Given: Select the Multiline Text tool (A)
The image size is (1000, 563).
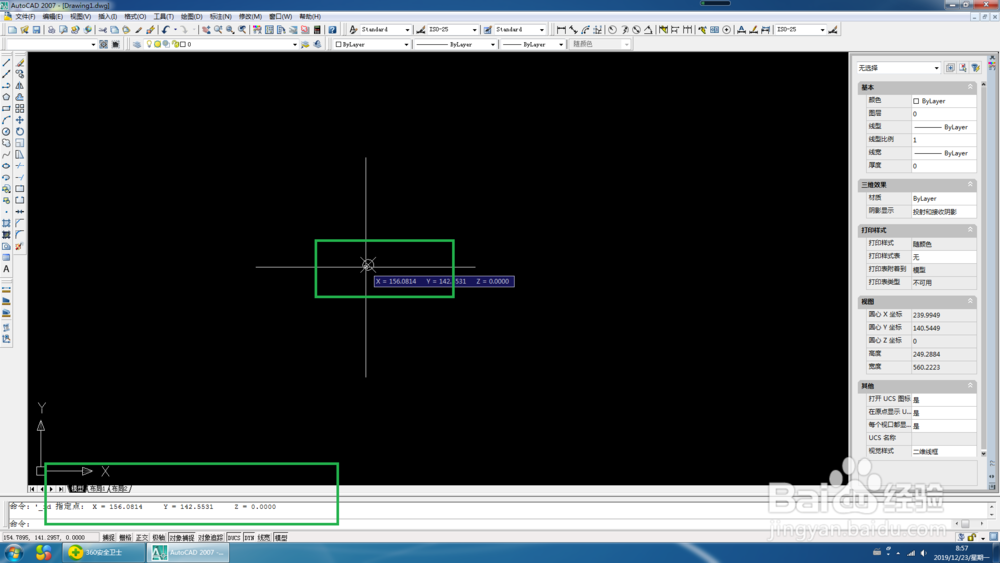Looking at the screenshot, I should coord(6,269).
